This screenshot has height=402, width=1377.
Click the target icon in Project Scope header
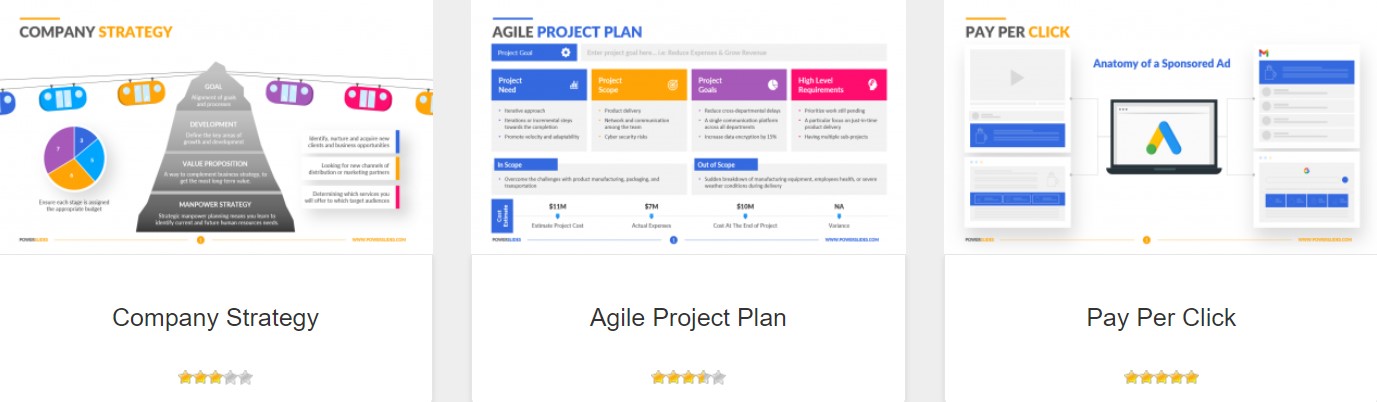pyautogui.click(x=673, y=85)
